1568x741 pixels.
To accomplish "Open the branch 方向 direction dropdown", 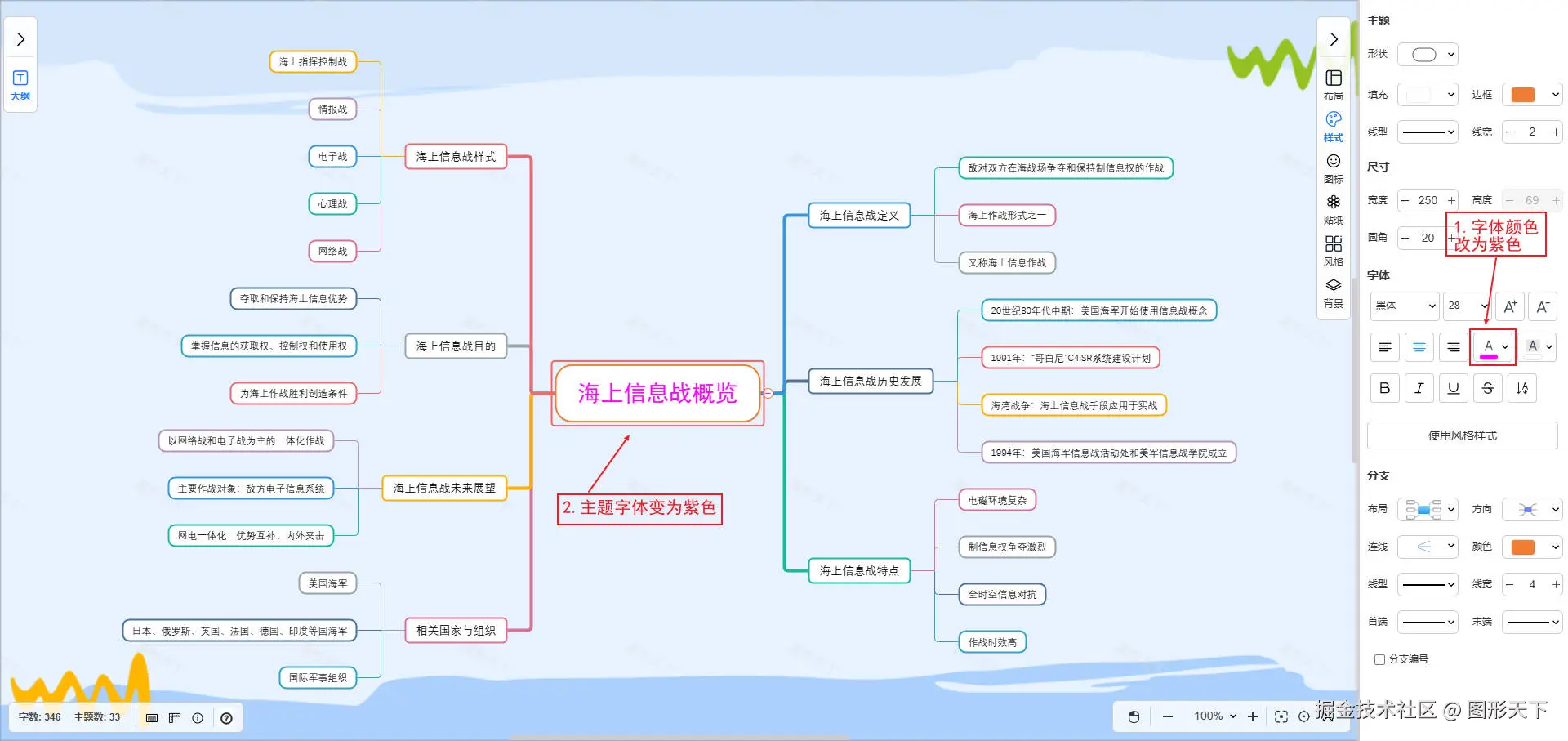I will pyautogui.click(x=1532, y=509).
